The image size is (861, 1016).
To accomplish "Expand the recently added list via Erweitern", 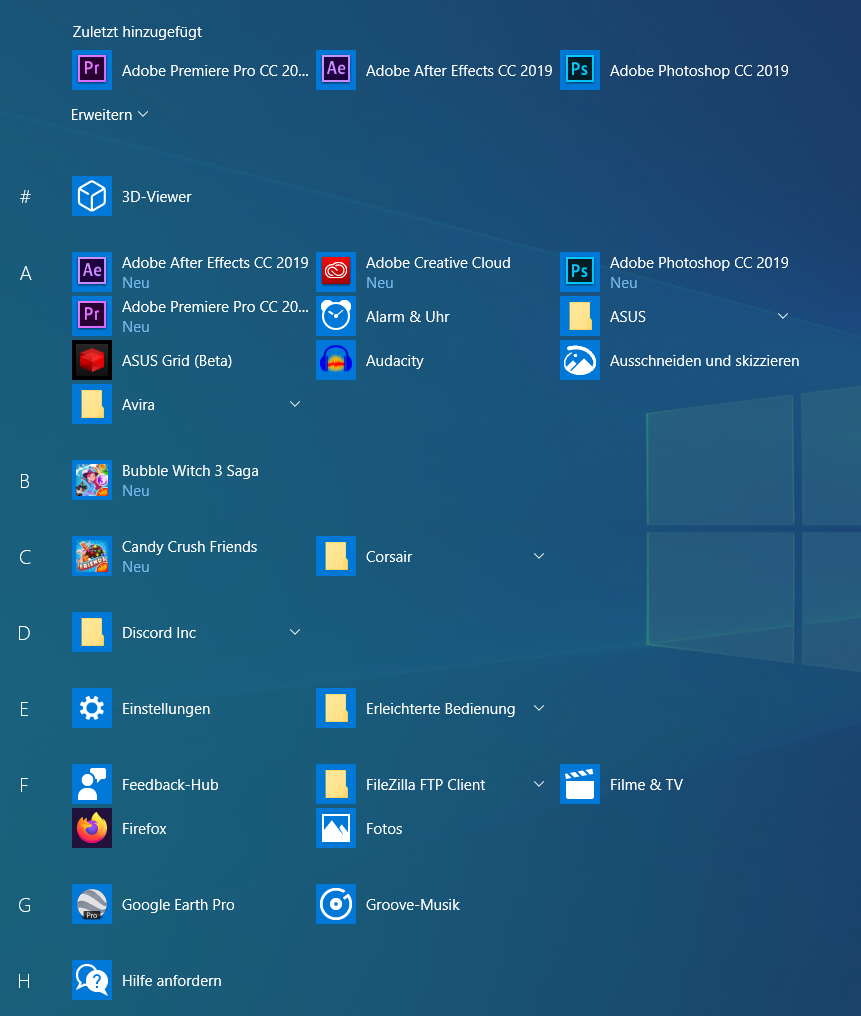I will tap(109, 115).
